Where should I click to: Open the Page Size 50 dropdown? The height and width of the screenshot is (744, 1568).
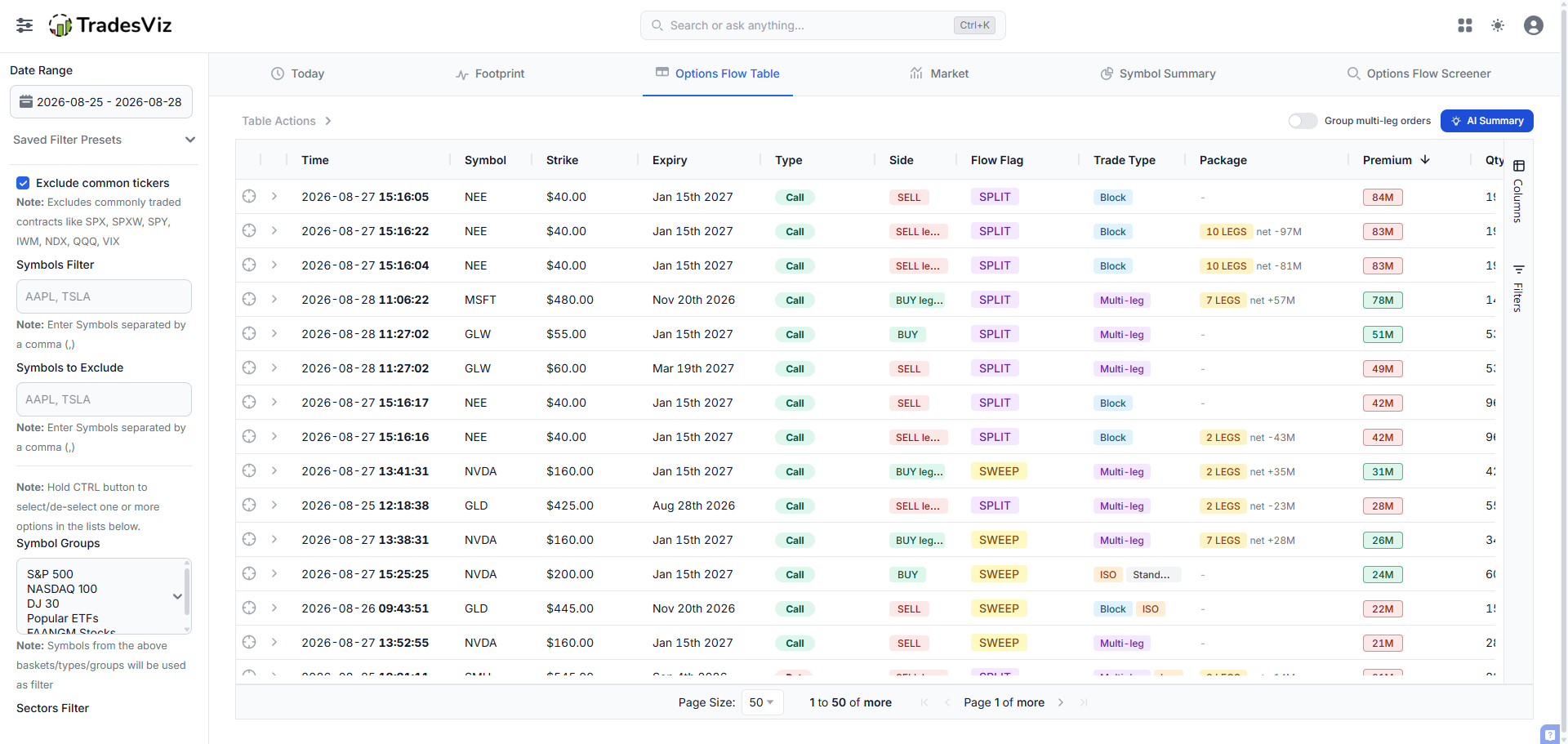tap(762, 702)
